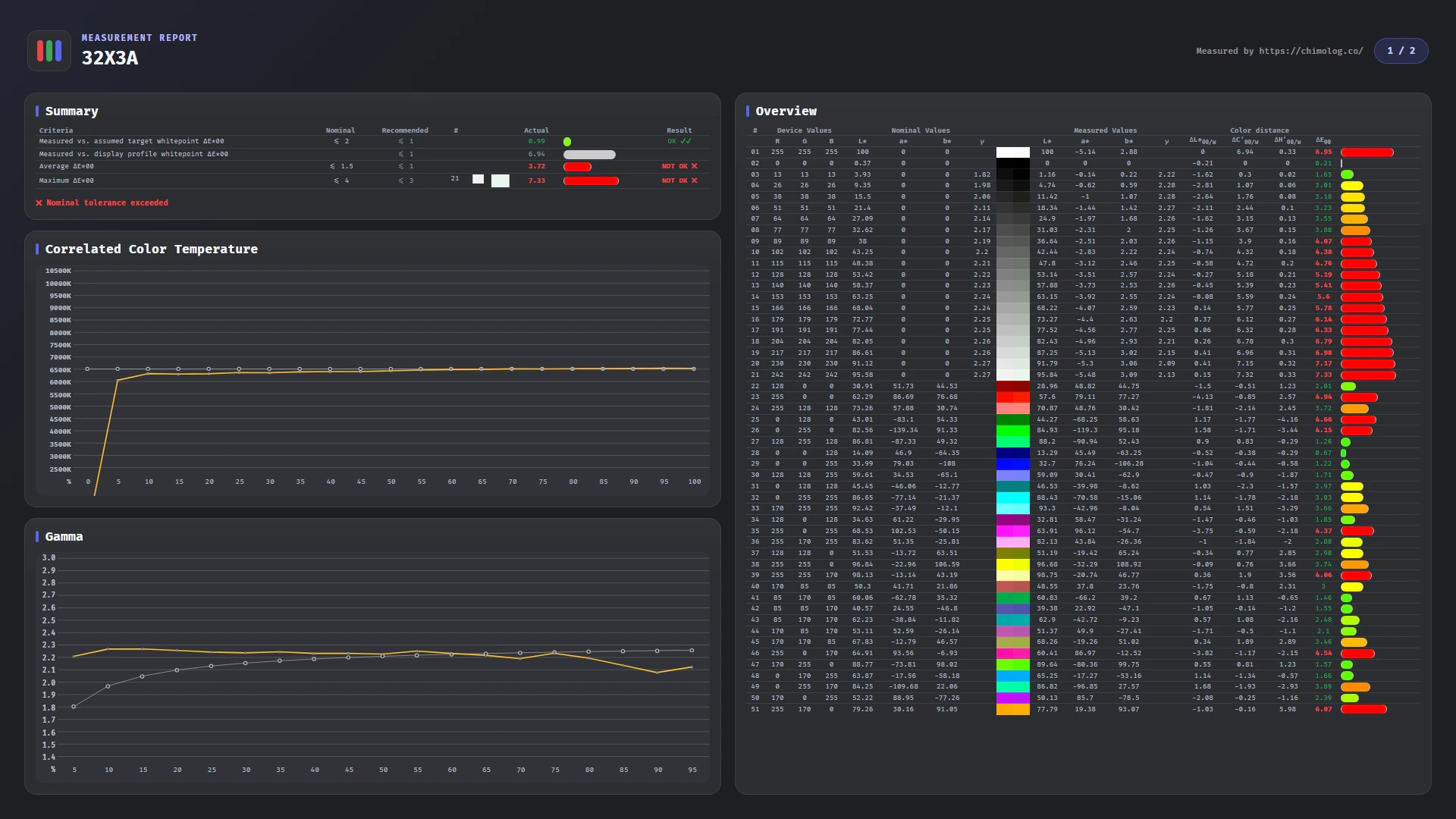Click the Measured Values column group header

1105,130
